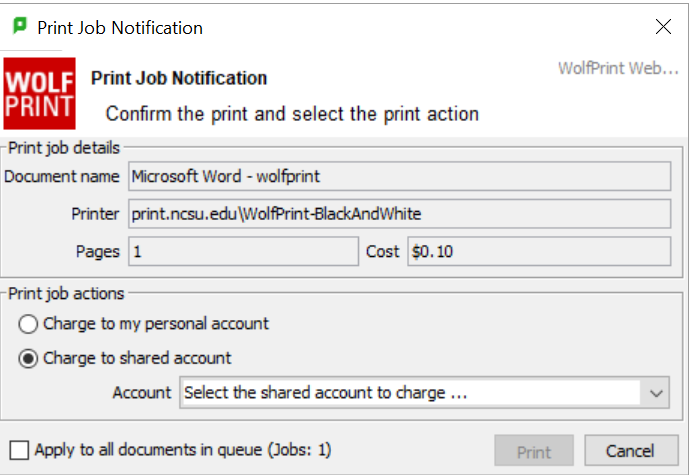
Task: Select Charge to my personal account
Action: click(29, 324)
